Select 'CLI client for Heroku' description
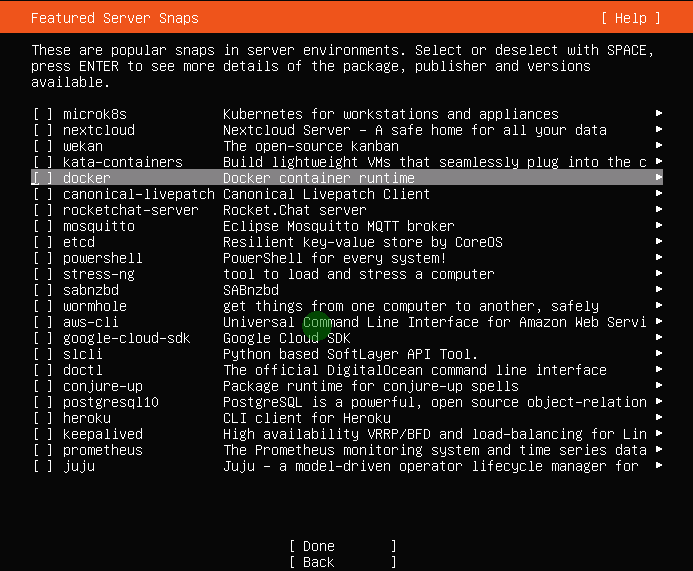Image resolution: width=693 pixels, height=571 pixels. point(307,418)
